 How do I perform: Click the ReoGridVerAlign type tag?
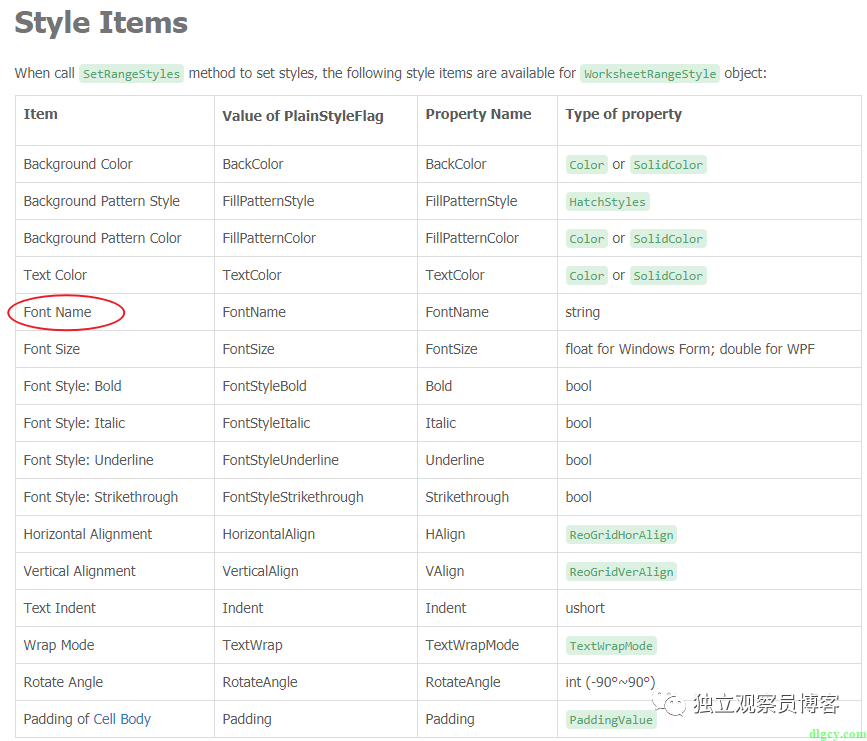(621, 571)
